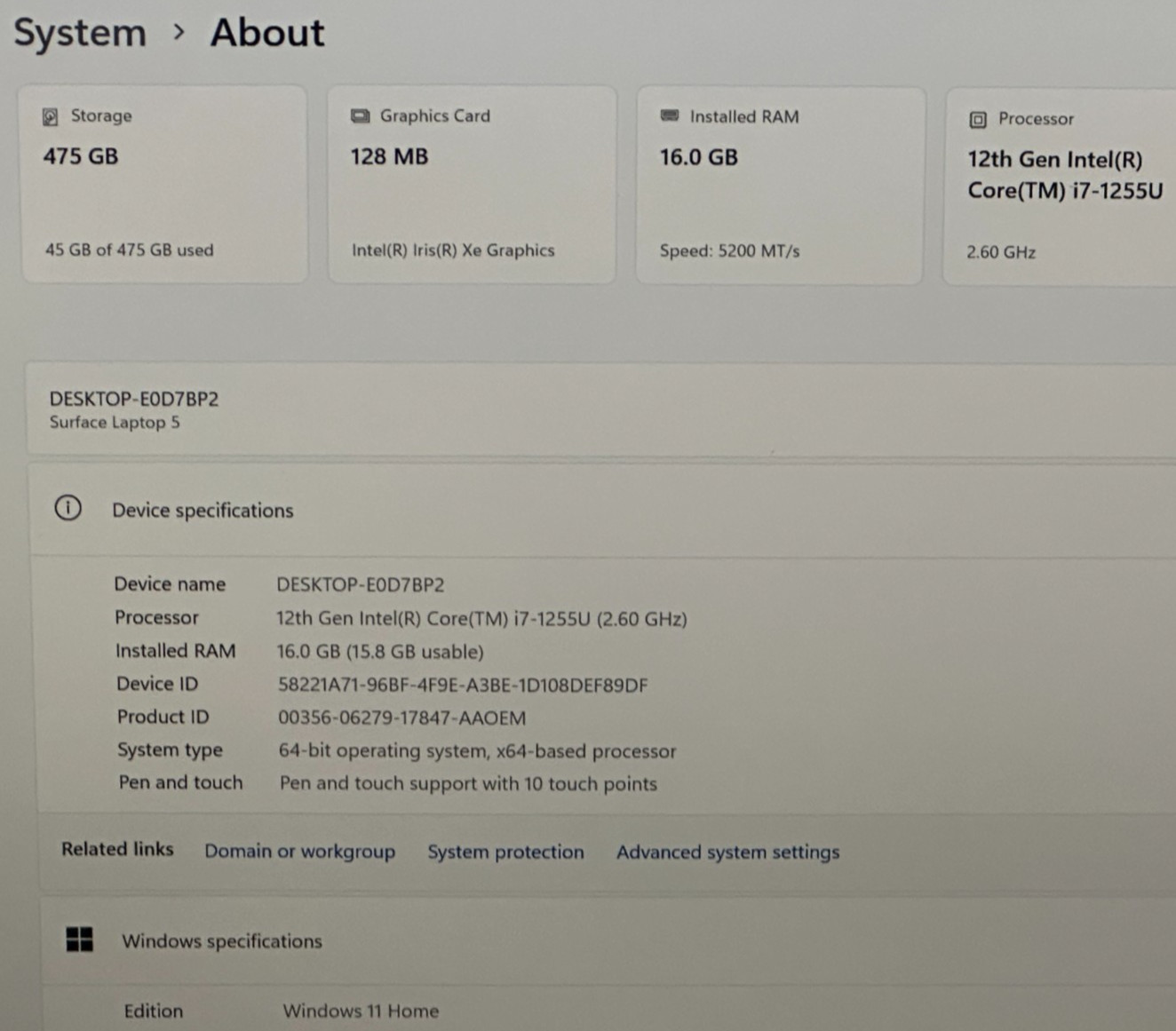The height and width of the screenshot is (1031, 1176).
Task: Select the '45 GB of 475 GB used' text
Action: pos(130,250)
